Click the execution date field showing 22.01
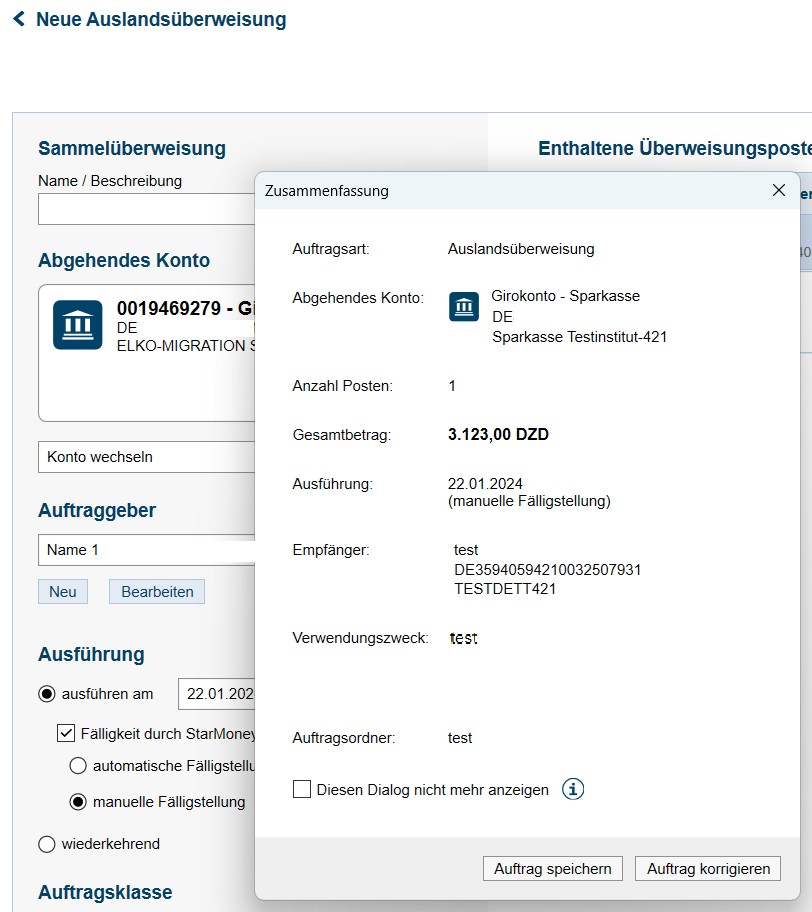Image resolution: width=812 pixels, height=912 pixels. (x=216, y=694)
